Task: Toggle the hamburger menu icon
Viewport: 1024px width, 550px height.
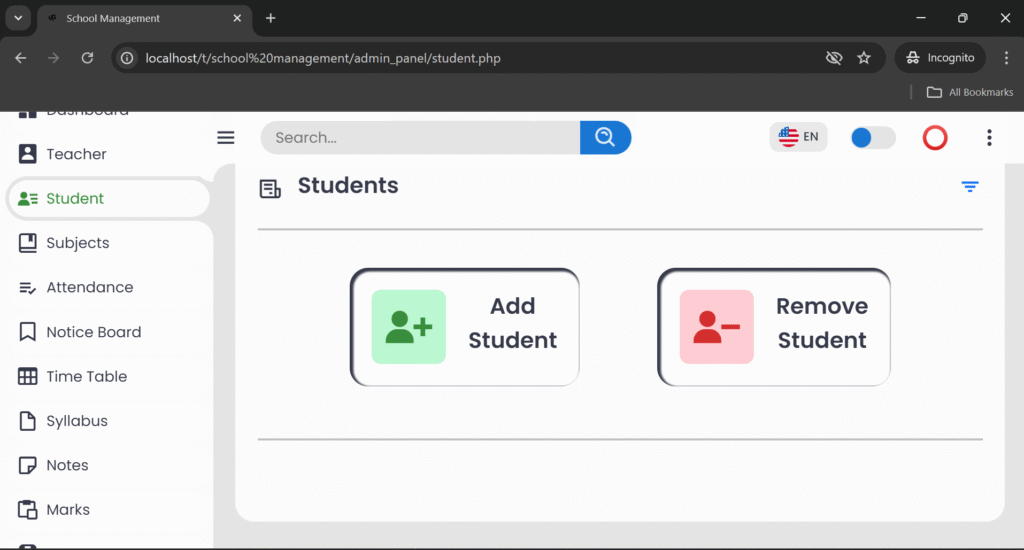Action: click(x=226, y=138)
